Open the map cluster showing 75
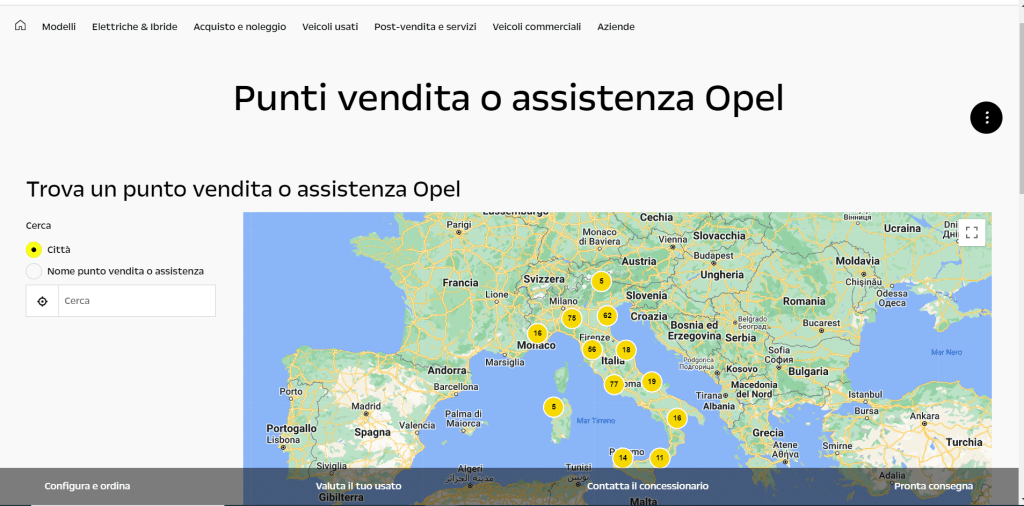Viewport: 1024px width, 506px height. pos(571,319)
